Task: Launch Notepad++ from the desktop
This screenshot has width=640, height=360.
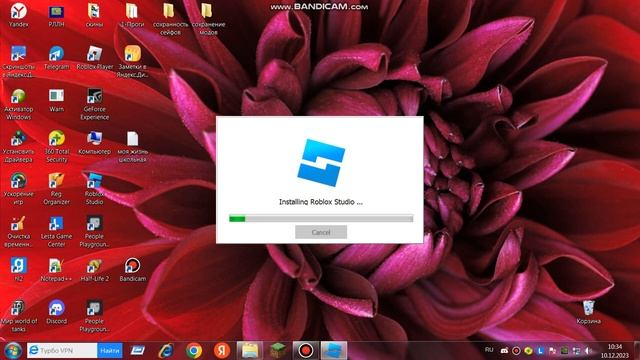Action: click(x=56, y=270)
